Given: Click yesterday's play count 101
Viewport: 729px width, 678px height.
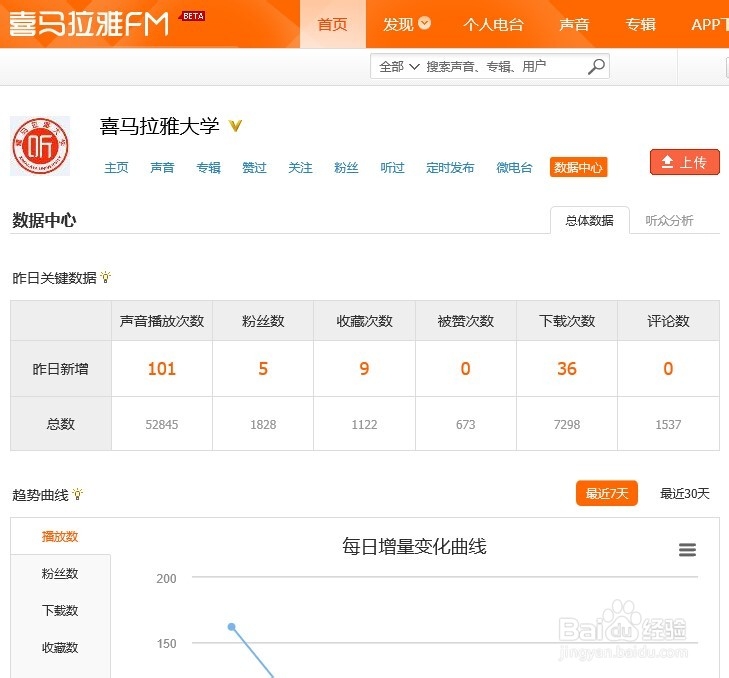Looking at the screenshot, I should (x=162, y=369).
